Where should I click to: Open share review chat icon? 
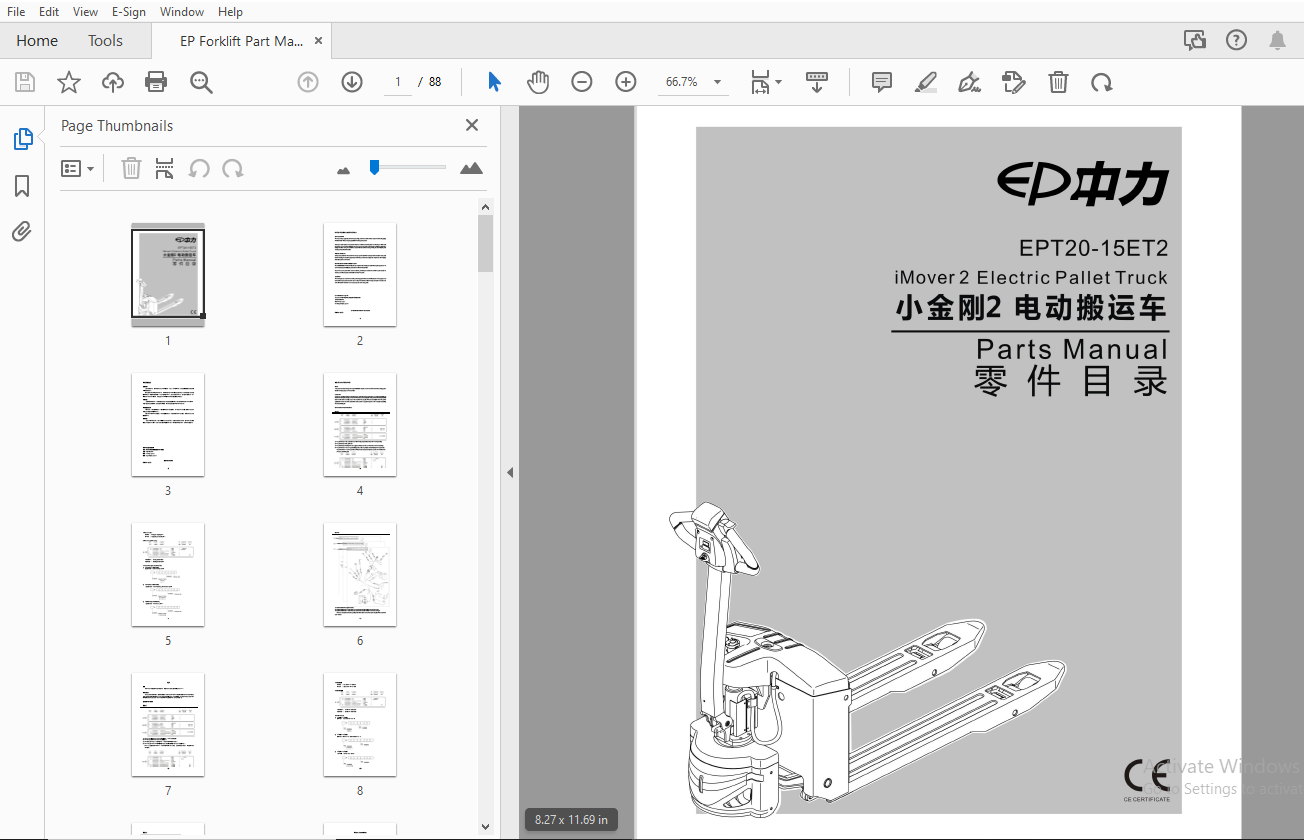pyautogui.click(x=1194, y=41)
